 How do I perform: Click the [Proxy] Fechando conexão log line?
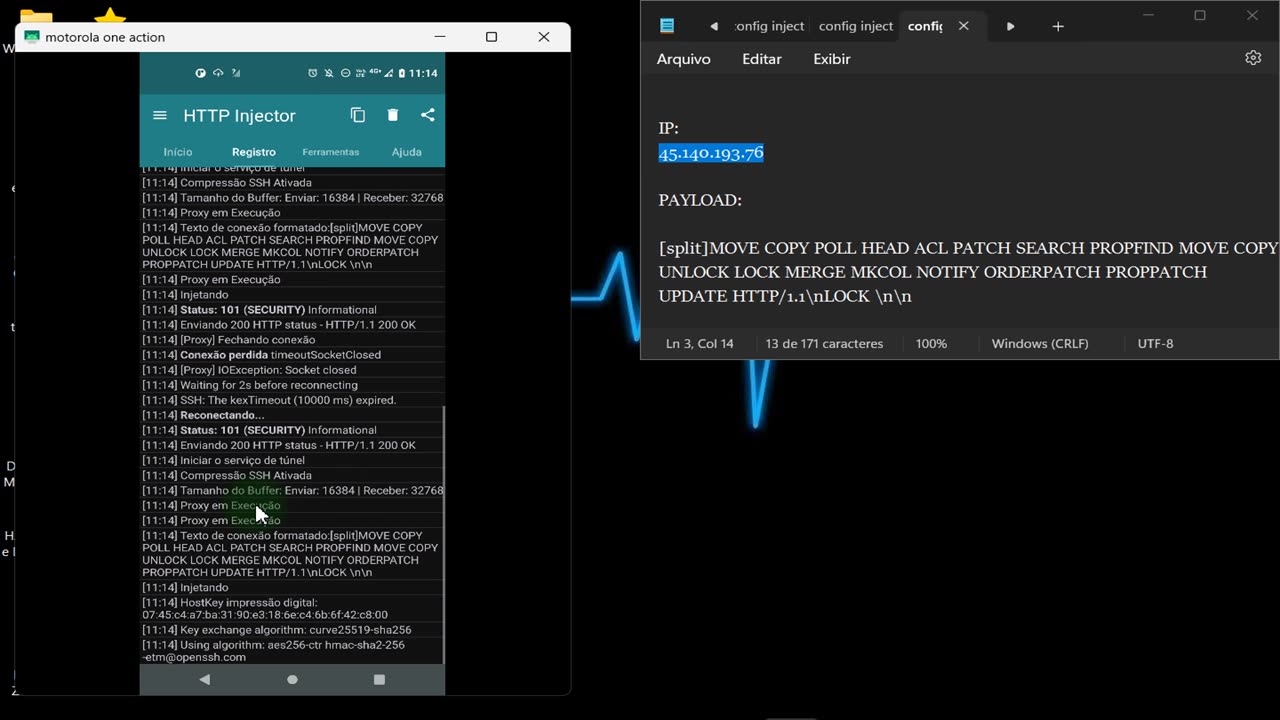click(292, 340)
